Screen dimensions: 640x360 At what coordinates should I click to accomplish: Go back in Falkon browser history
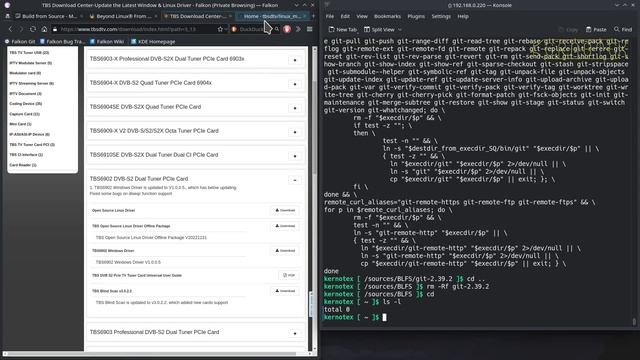click(x=11, y=29)
